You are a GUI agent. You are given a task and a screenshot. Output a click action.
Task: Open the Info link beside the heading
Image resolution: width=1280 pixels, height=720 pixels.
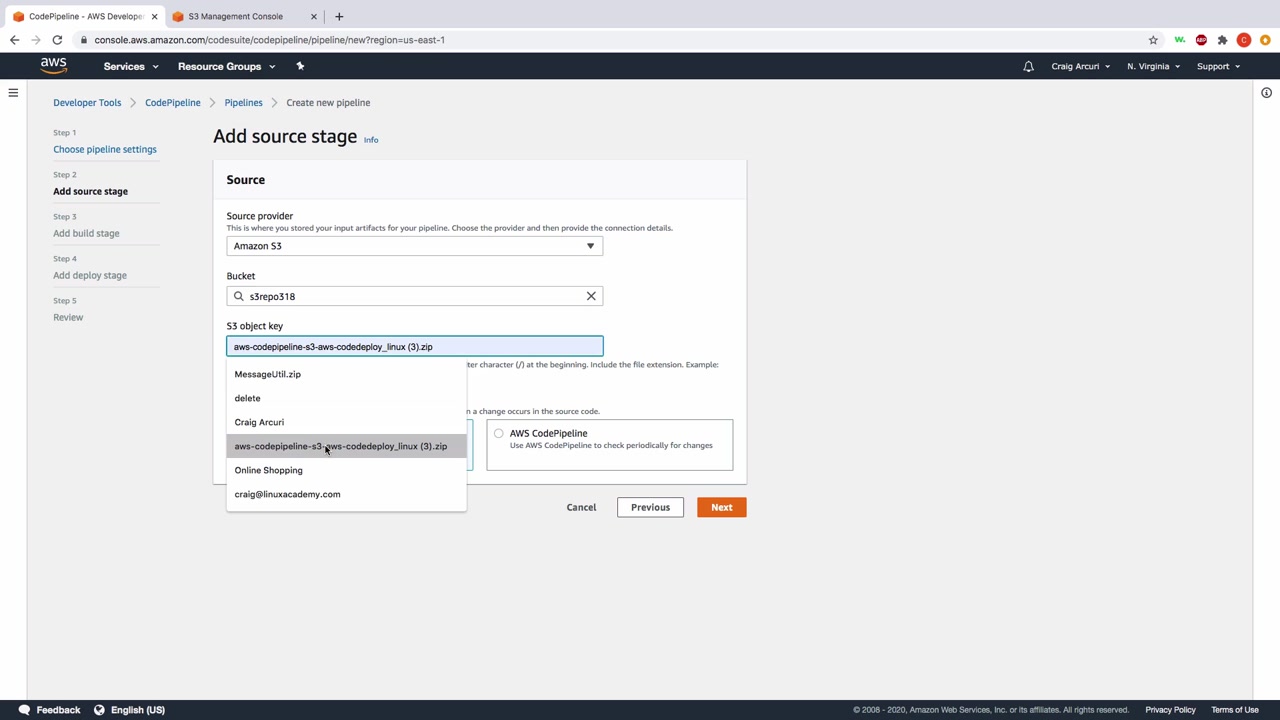tap(371, 140)
